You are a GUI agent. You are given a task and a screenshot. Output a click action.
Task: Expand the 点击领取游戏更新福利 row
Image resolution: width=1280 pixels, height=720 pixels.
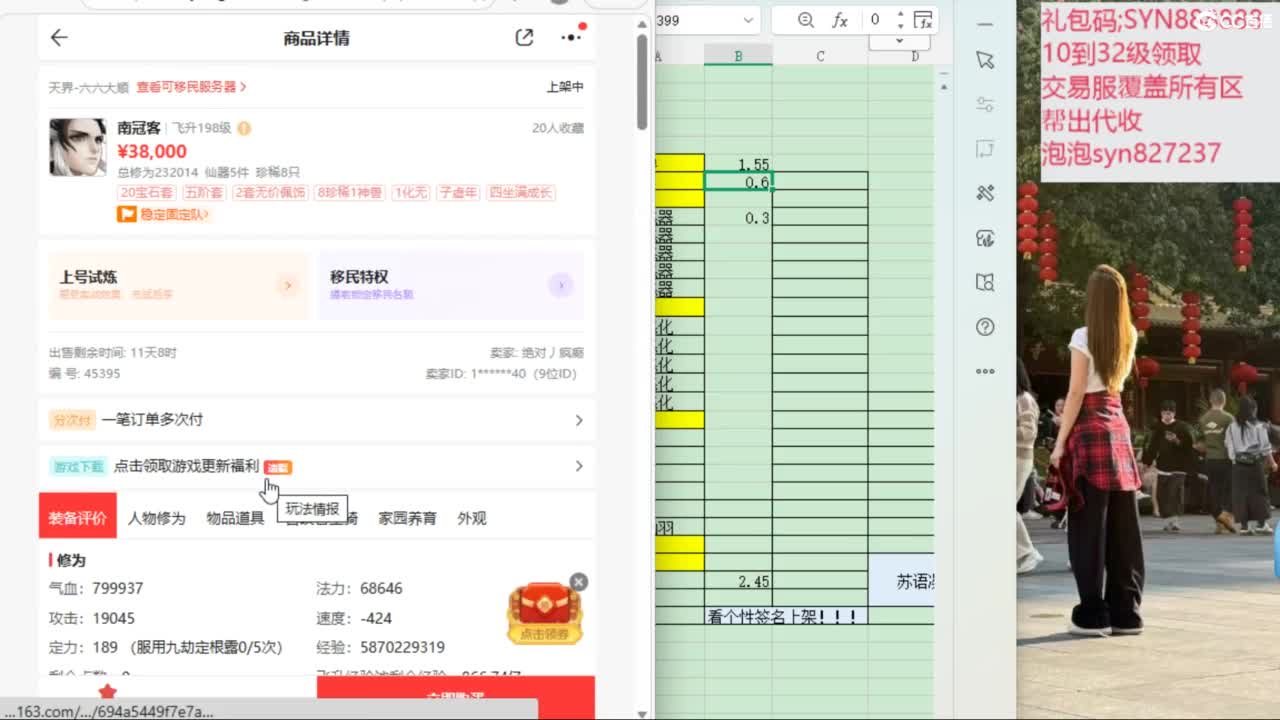point(316,466)
